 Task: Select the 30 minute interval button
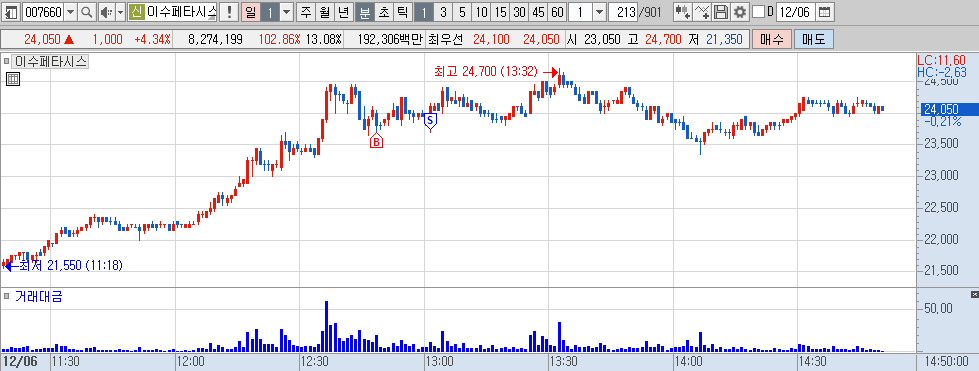(519, 12)
